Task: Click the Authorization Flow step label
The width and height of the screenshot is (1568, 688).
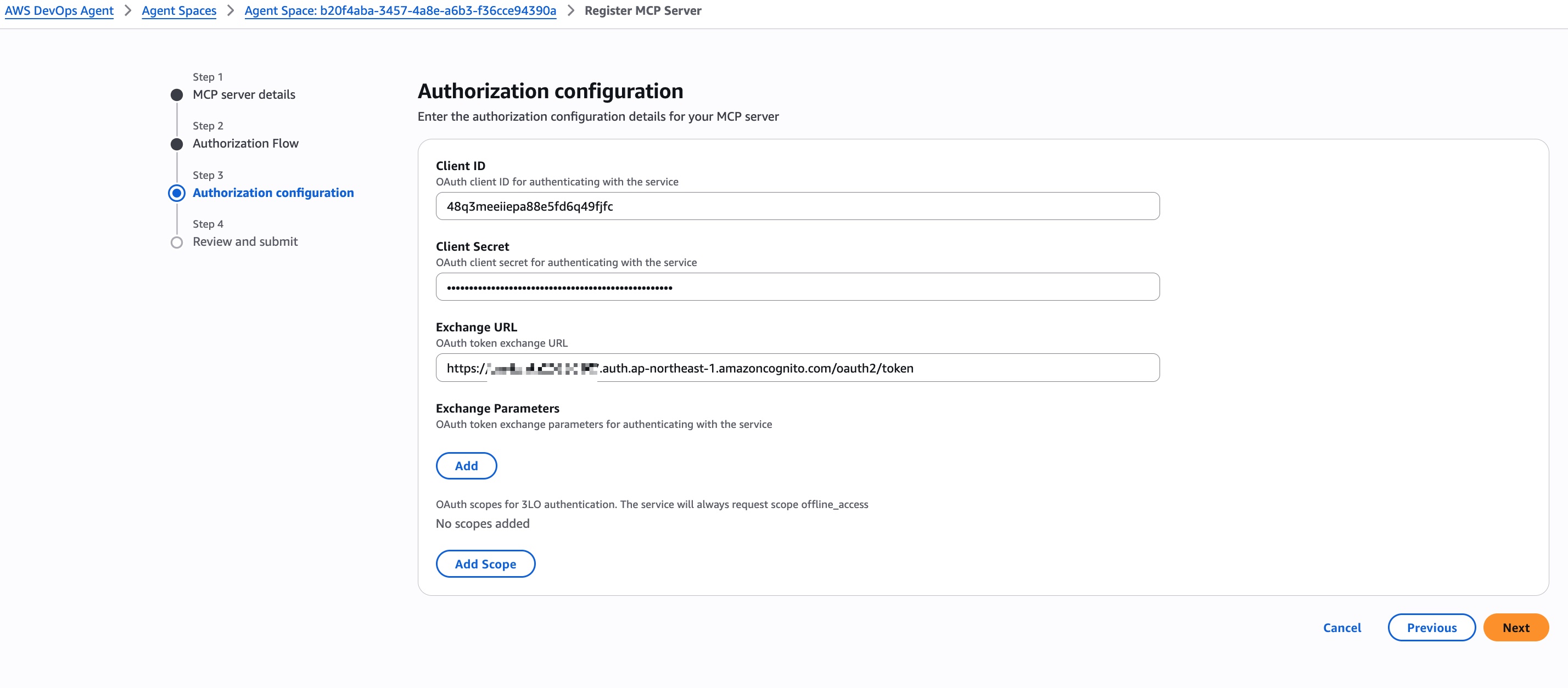Action: pos(245,143)
